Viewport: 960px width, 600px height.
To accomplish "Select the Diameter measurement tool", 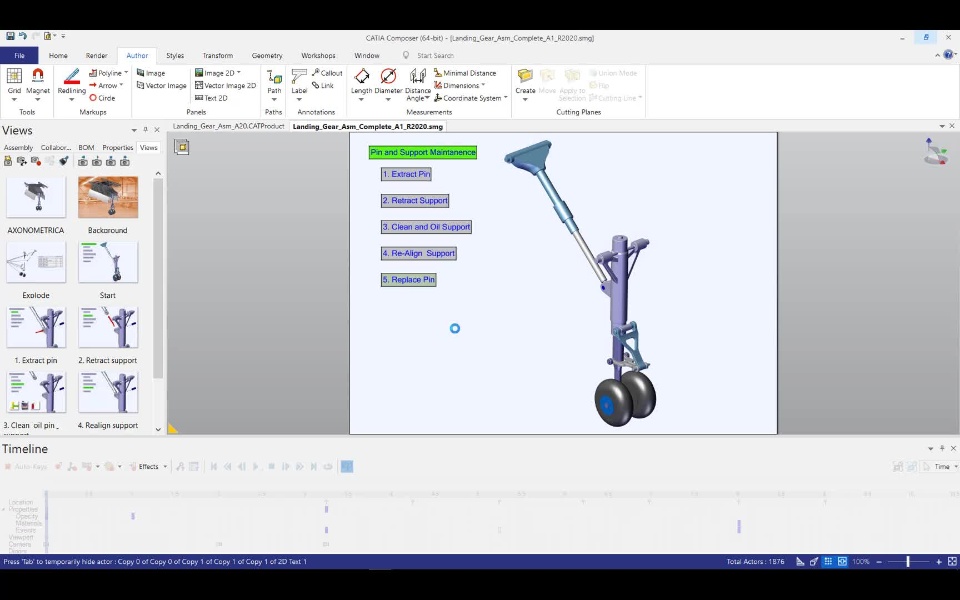I will click(388, 81).
